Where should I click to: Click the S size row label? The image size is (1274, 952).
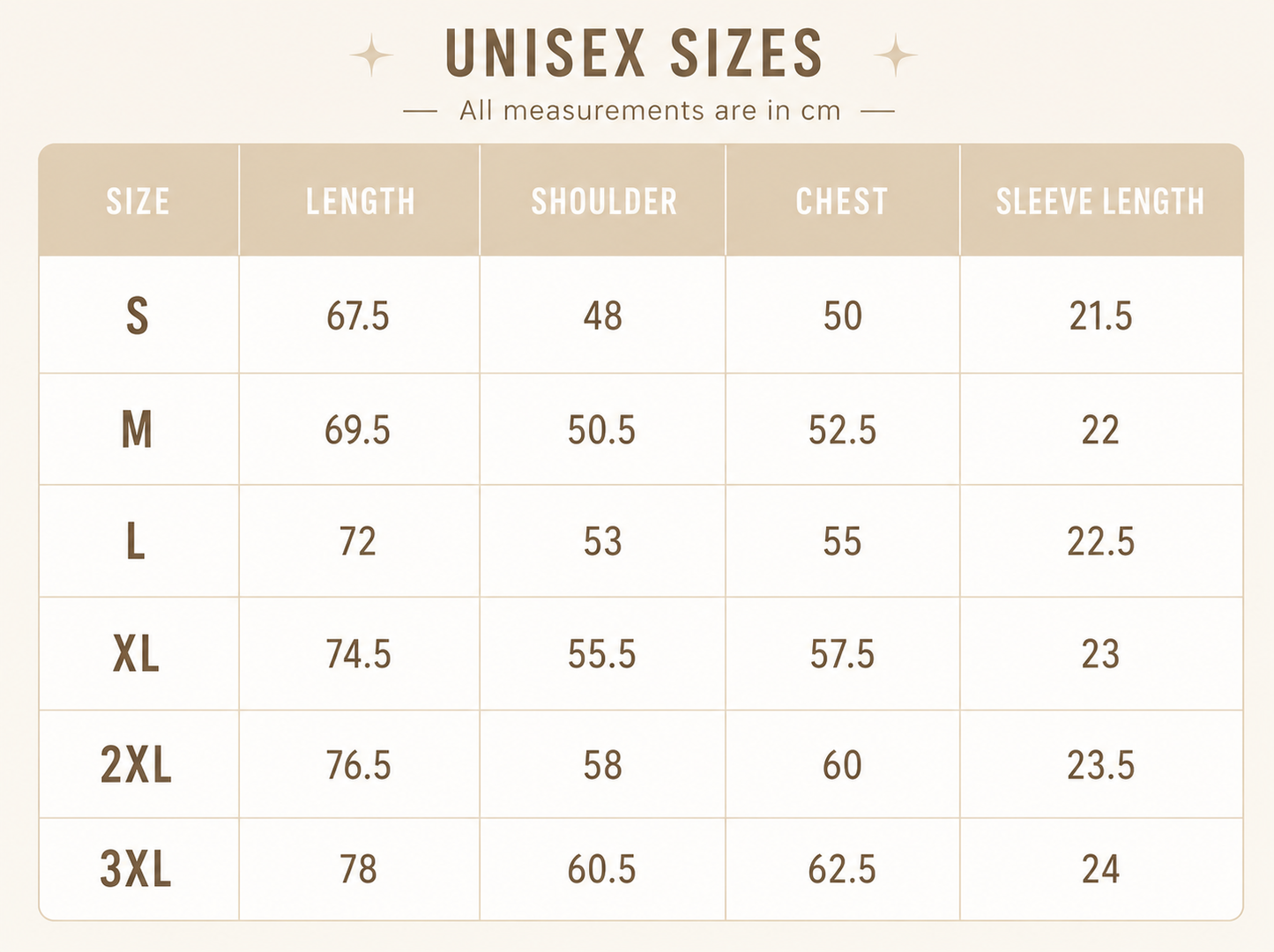pyautogui.click(x=137, y=316)
